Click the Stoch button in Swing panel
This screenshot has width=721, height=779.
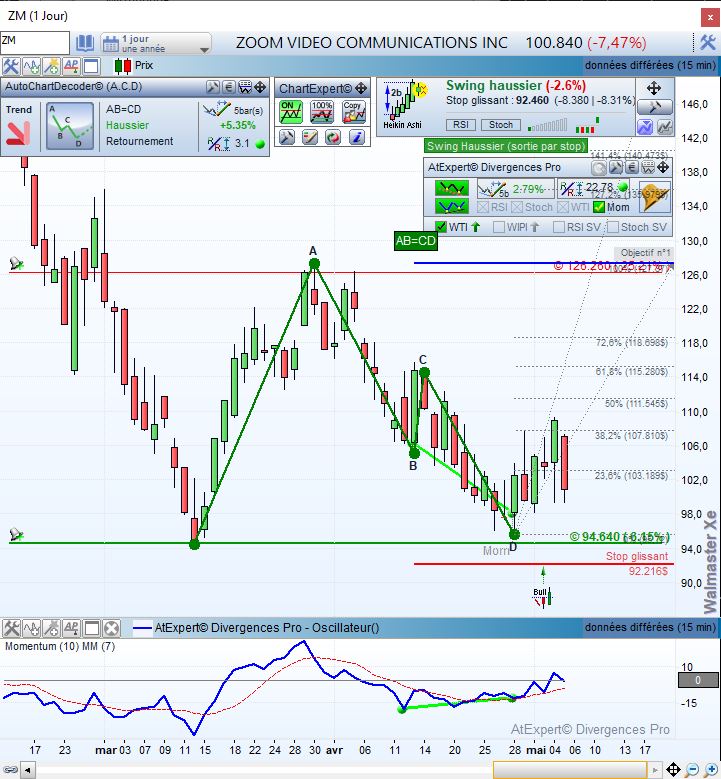click(x=500, y=125)
